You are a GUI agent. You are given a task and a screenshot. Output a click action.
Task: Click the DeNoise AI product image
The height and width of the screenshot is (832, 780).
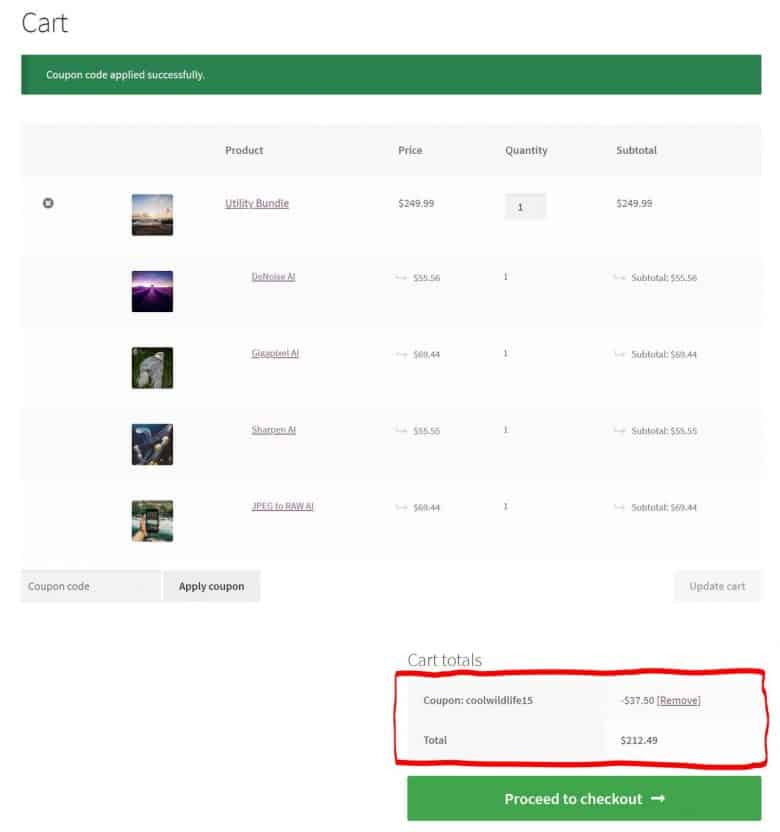[x=152, y=291]
